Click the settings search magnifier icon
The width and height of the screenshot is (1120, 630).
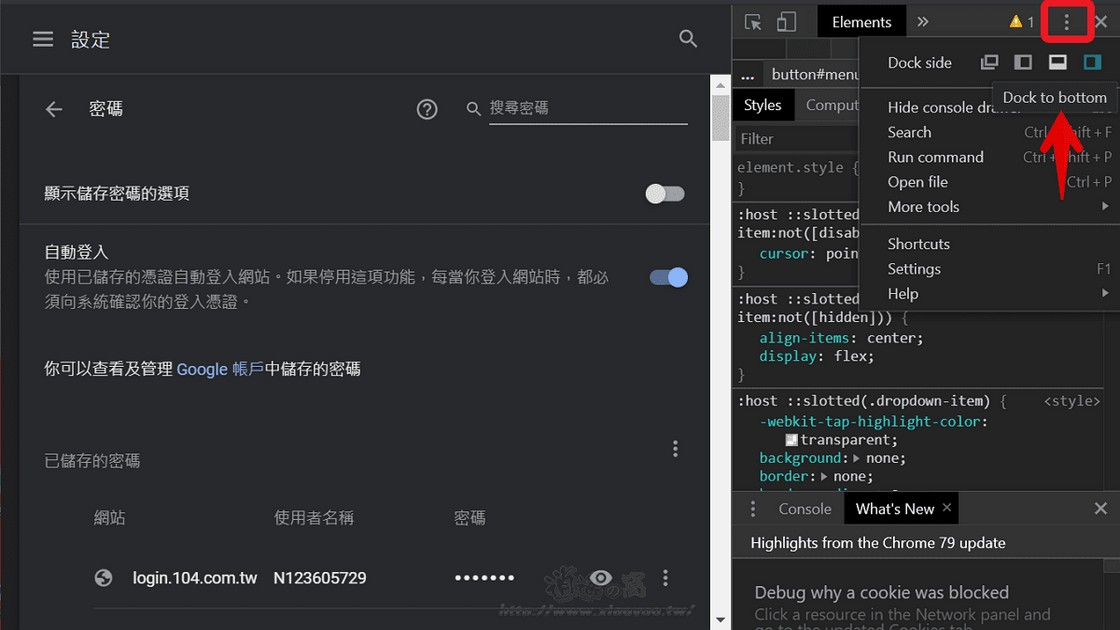click(x=688, y=39)
